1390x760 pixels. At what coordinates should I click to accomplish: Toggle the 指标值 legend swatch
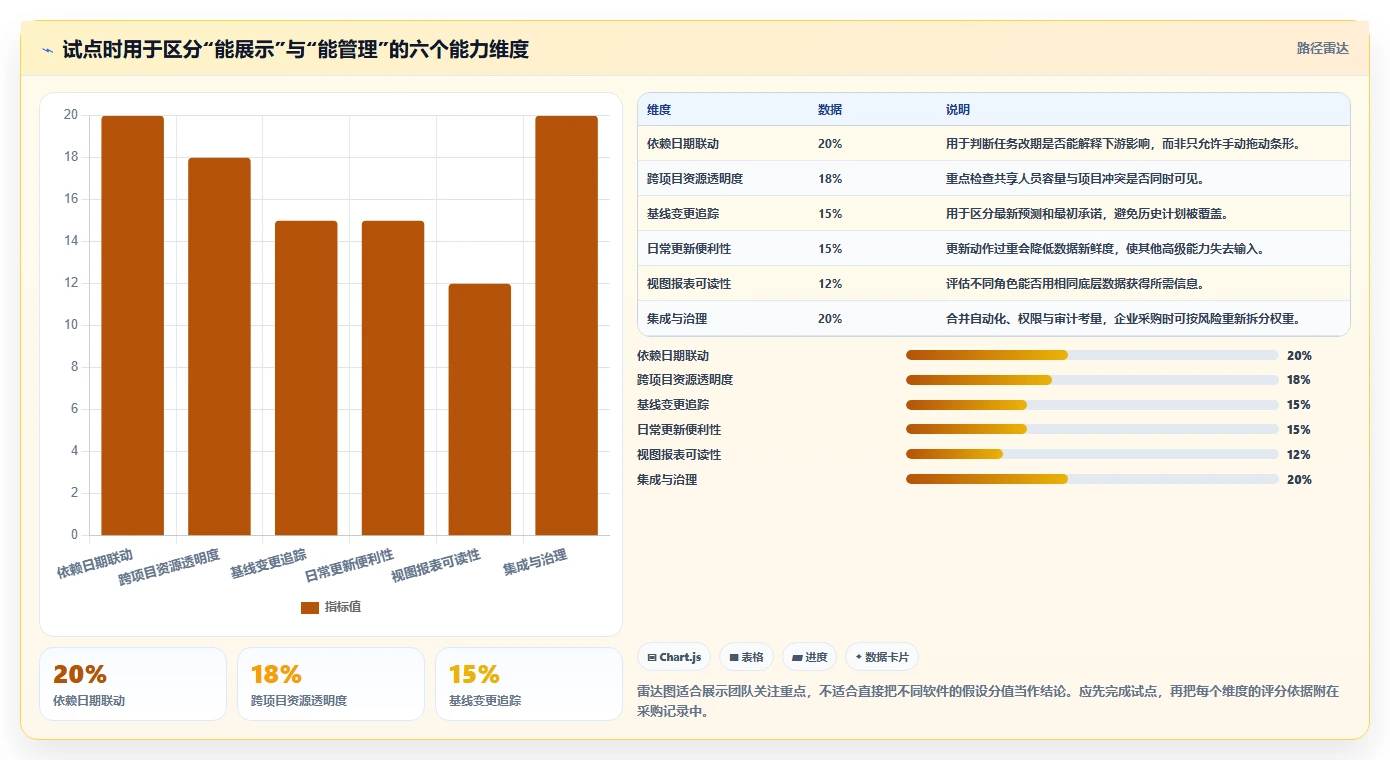click(310, 607)
